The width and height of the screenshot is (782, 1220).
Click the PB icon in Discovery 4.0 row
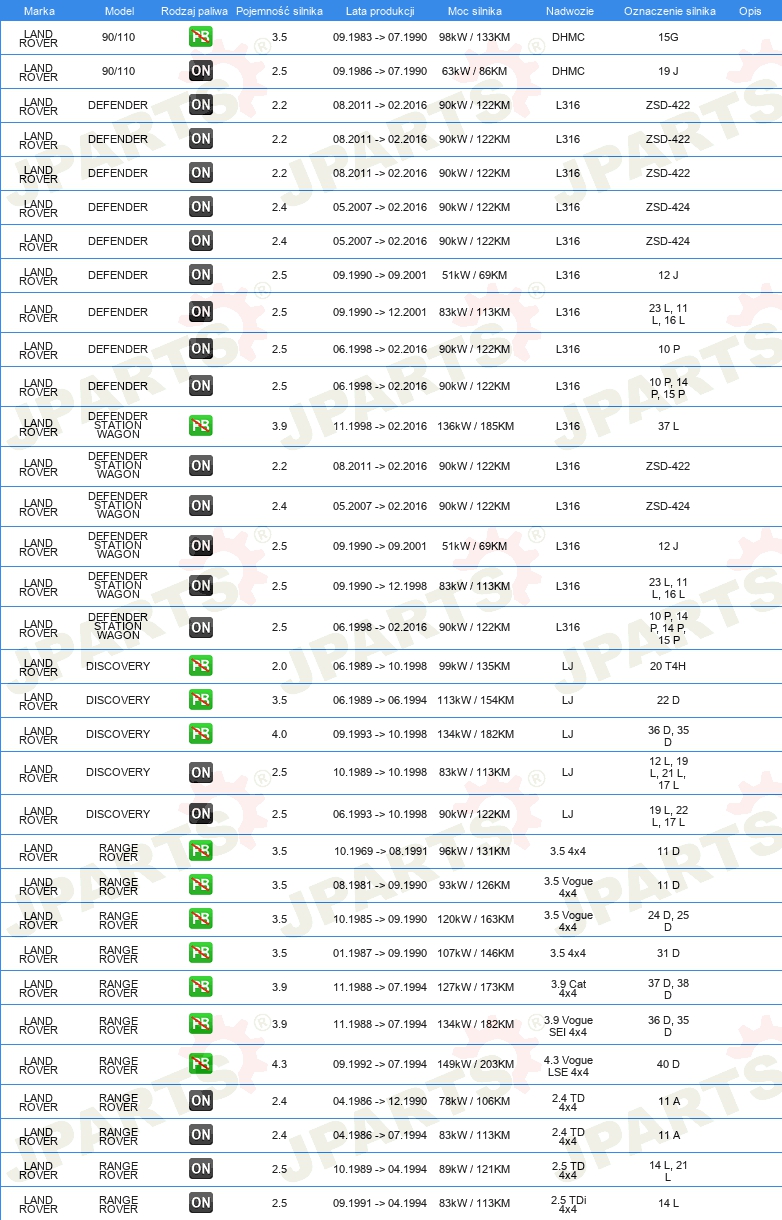[201, 734]
